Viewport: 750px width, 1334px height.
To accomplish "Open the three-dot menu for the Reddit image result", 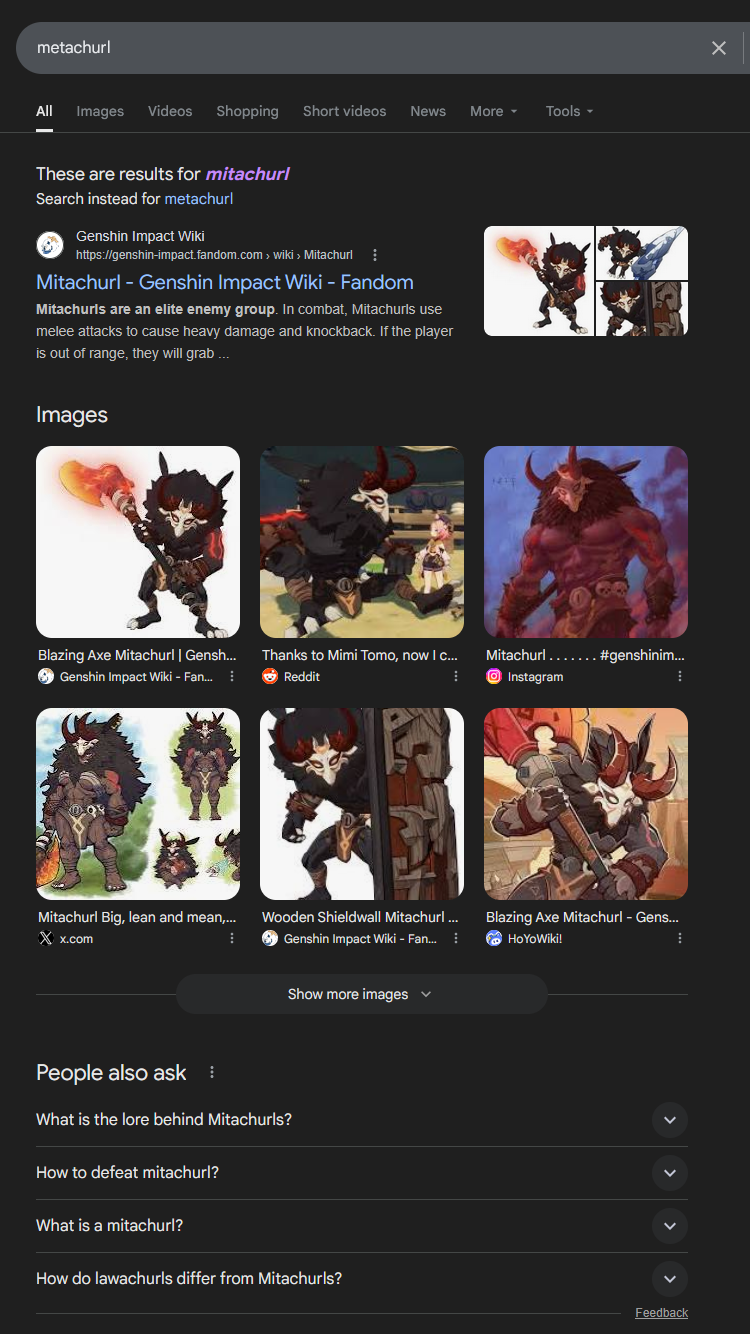I will [456, 677].
